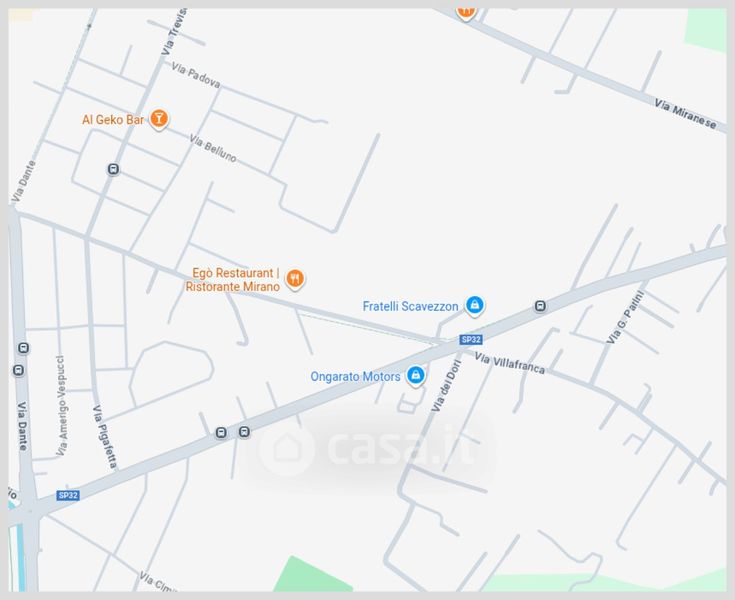Click the casa.it watermark logo

[368, 449]
